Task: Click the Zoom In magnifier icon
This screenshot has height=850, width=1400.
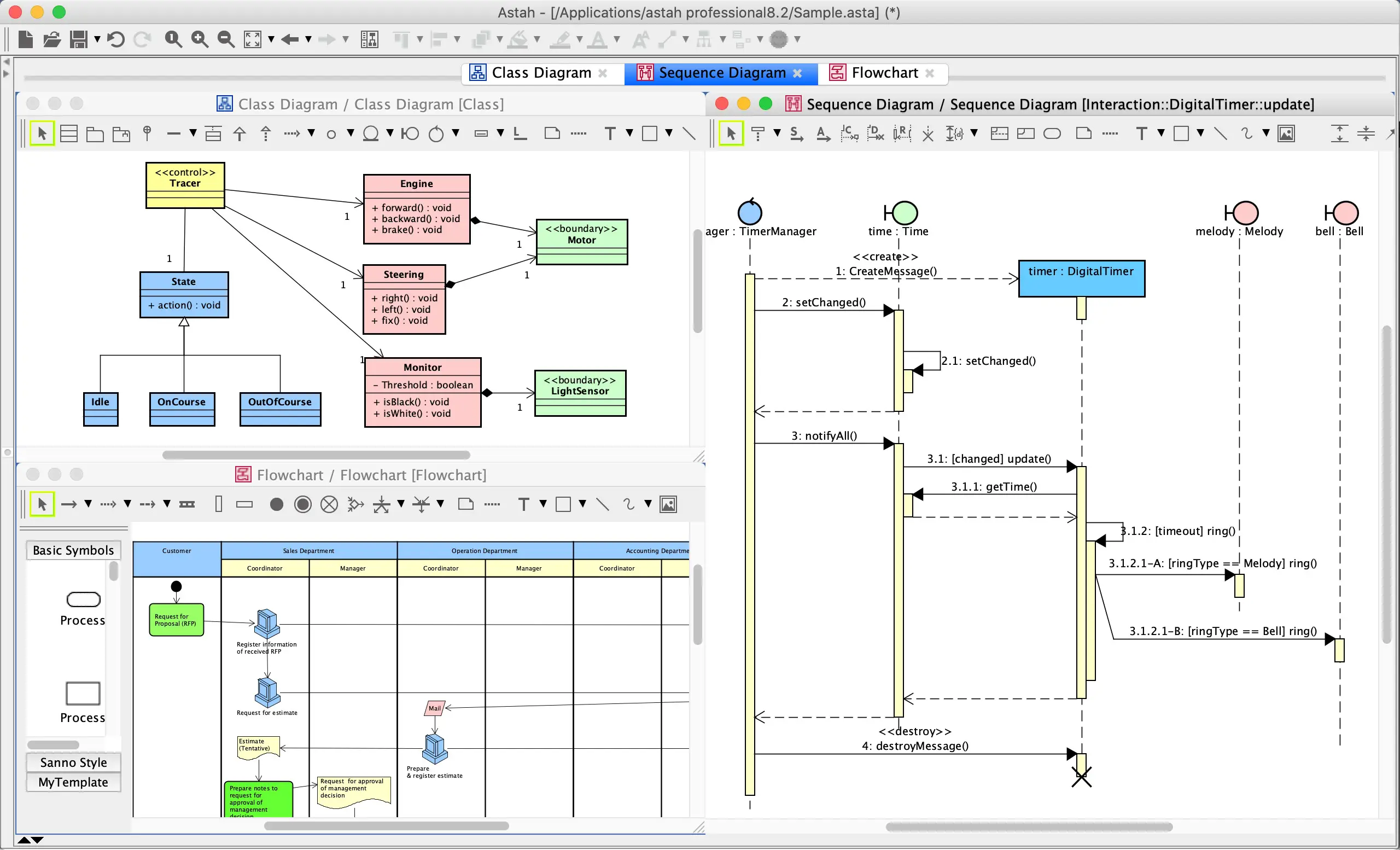Action: click(x=200, y=39)
